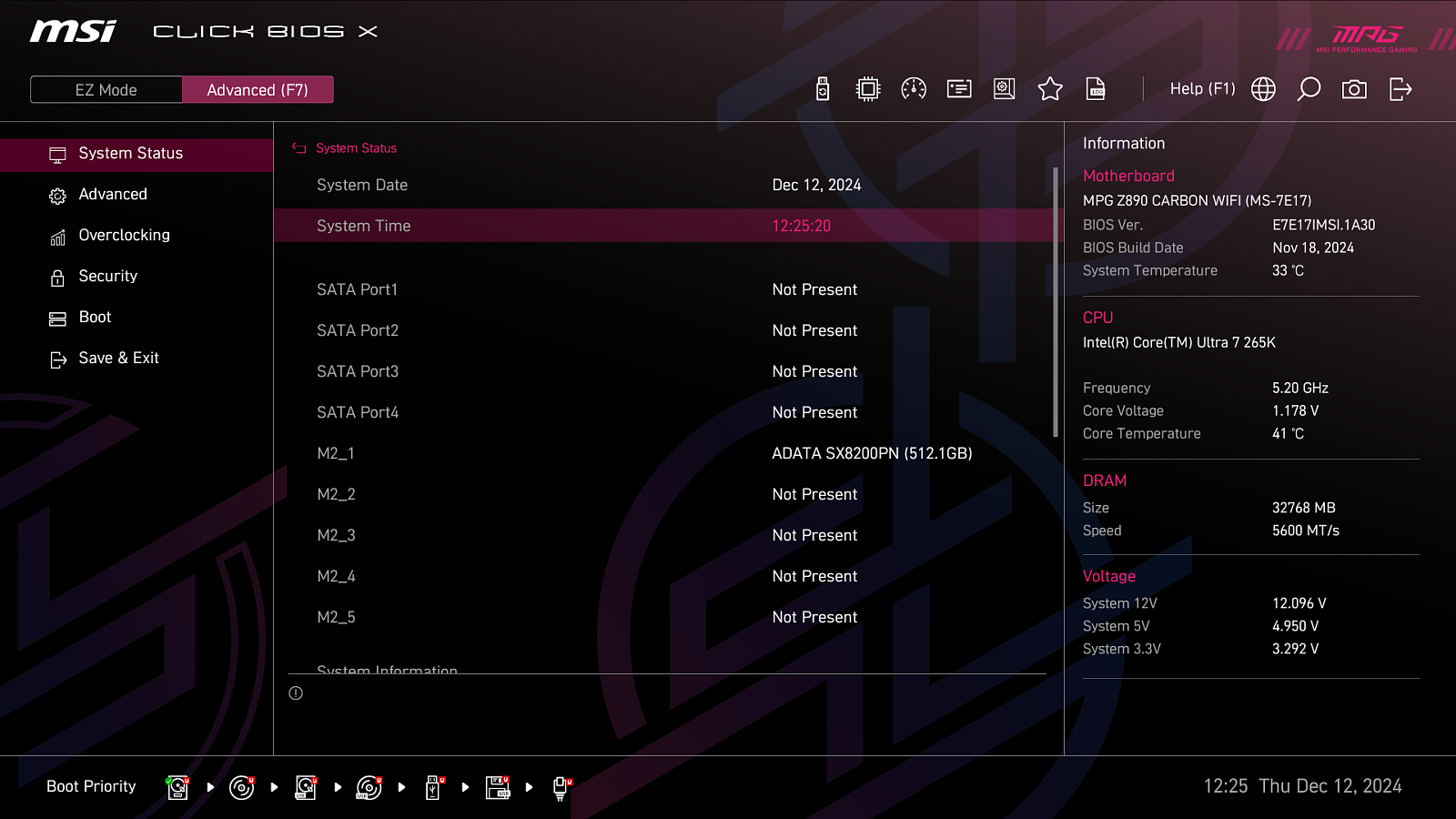Click the DRAM heading
Viewport: 1456px width, 819px height.
tap(1105, 480)
